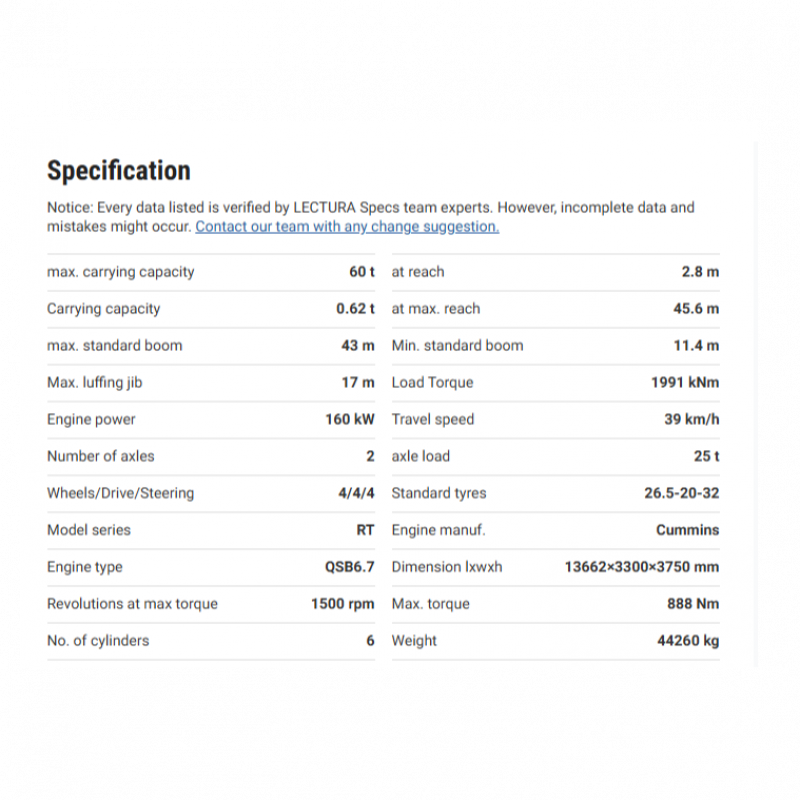The image size is (800, 800).
Task: Select the 45.6 m reach value
Action: click(695, 309)
